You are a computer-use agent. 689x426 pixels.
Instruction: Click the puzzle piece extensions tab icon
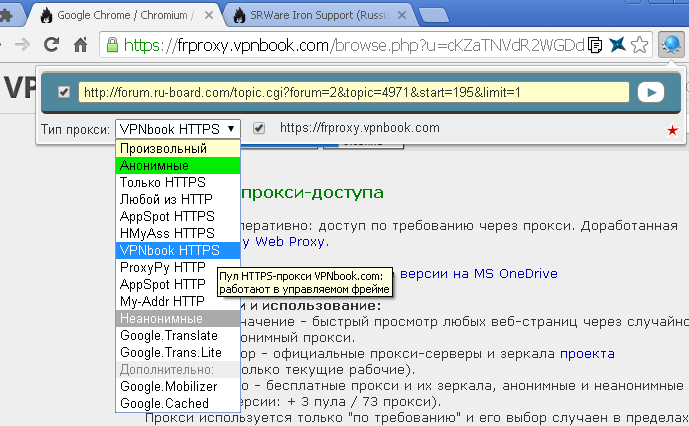click(6, 15)
